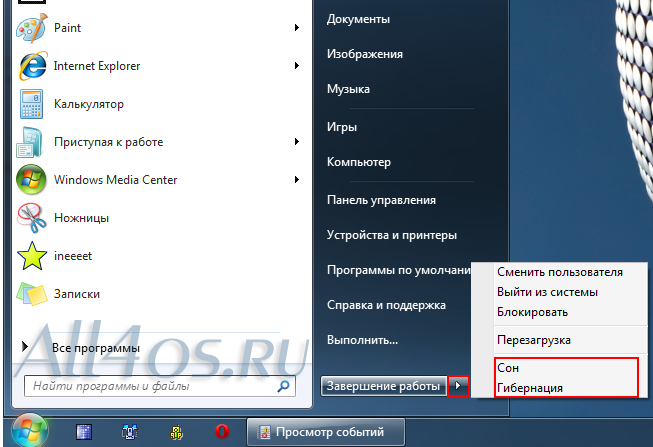Open Приступая к работе icon
The image size is (653, 447).
point(29,142)
